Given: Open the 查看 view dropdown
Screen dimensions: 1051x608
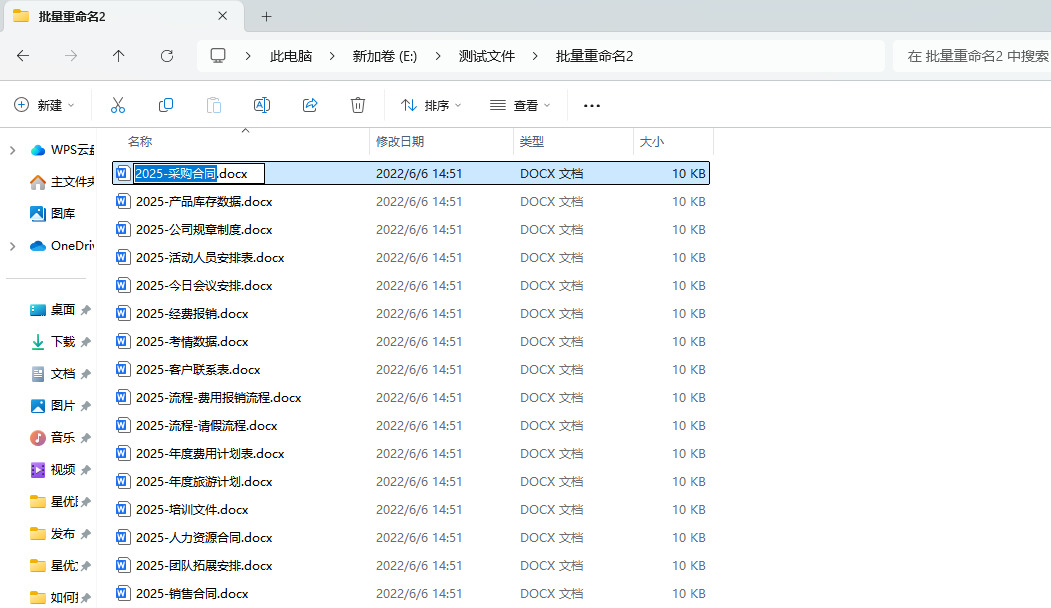Looking at the screenshot, I should coord(520,105).
